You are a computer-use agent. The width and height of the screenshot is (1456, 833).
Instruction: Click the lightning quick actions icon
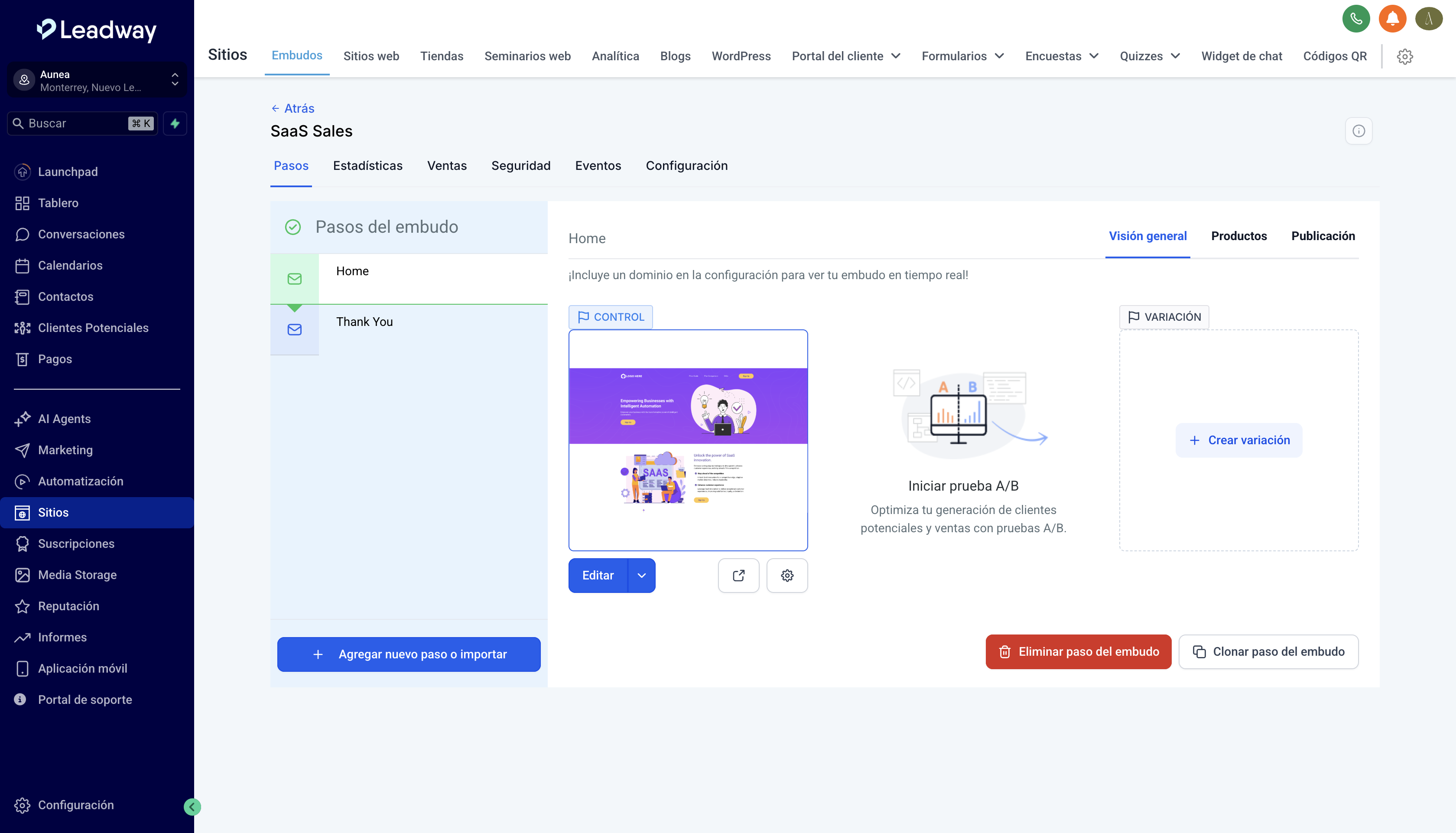point(175,123)
